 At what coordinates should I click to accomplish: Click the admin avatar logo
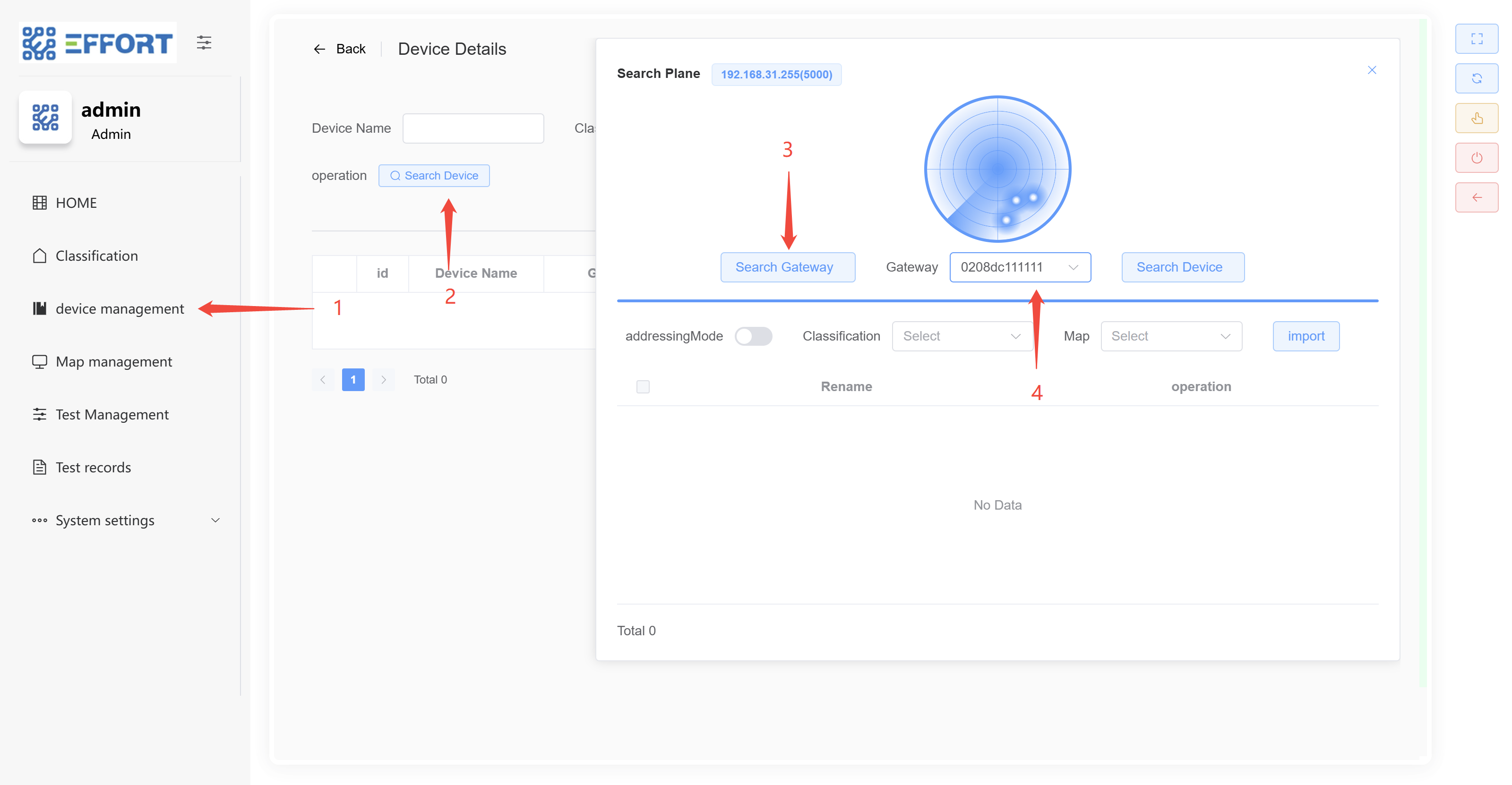point(45,117)
